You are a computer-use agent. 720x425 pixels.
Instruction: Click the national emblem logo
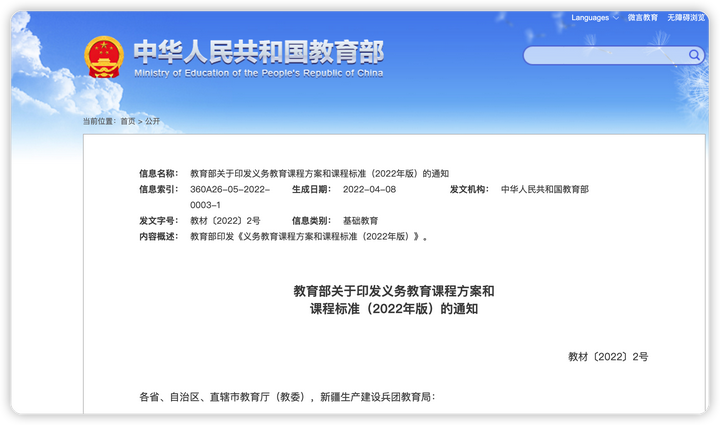(103, 57)
